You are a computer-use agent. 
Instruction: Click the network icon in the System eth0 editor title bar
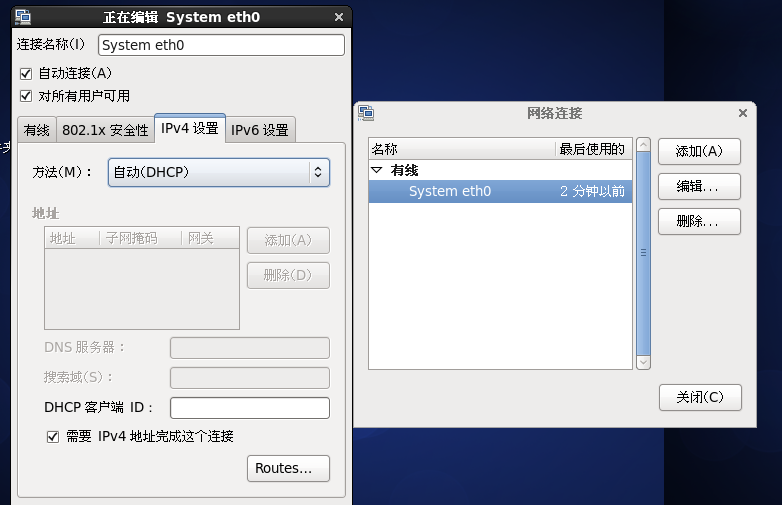[23, 17]
